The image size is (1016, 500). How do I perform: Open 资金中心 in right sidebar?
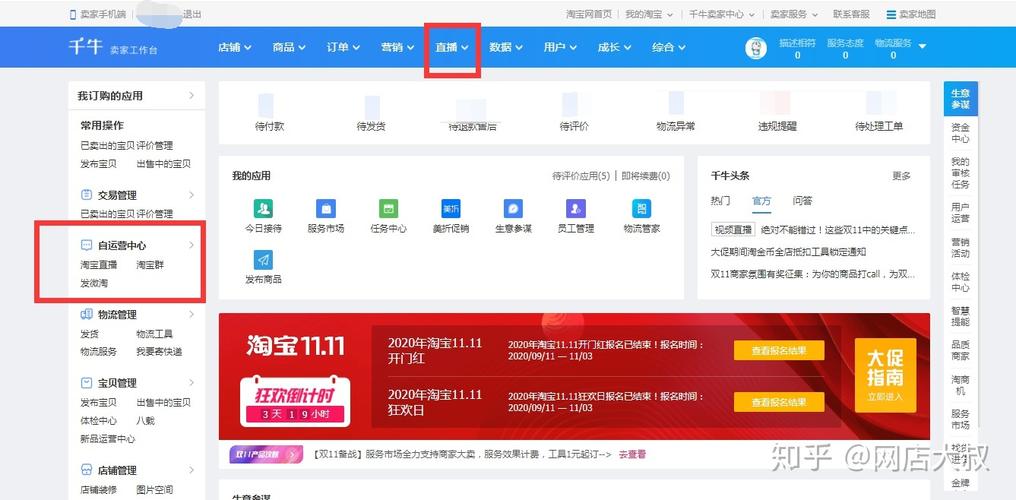point(960,133)
